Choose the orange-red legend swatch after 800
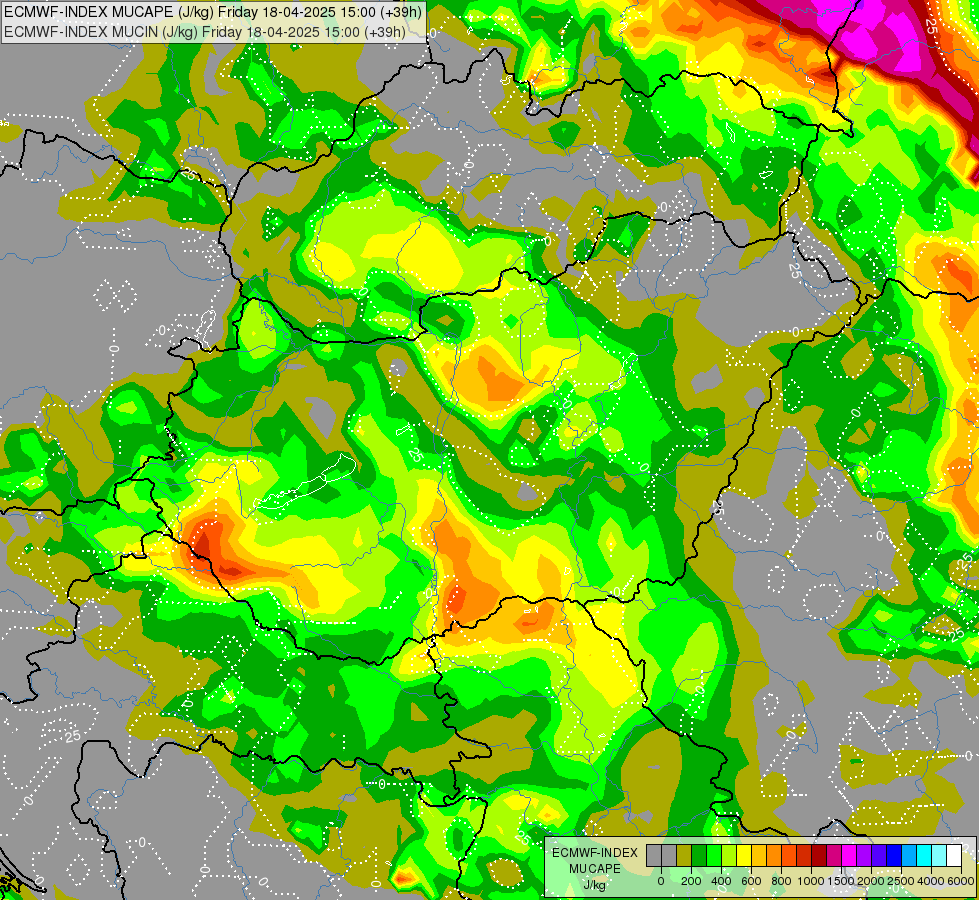 789,856
